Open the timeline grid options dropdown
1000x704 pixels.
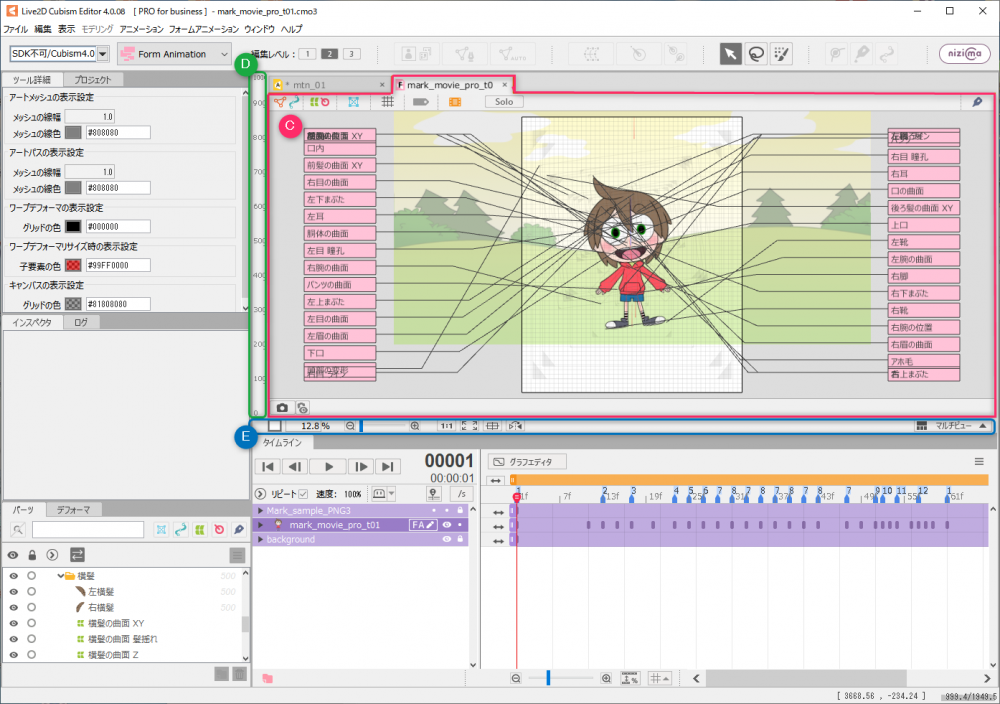point(659,678)
